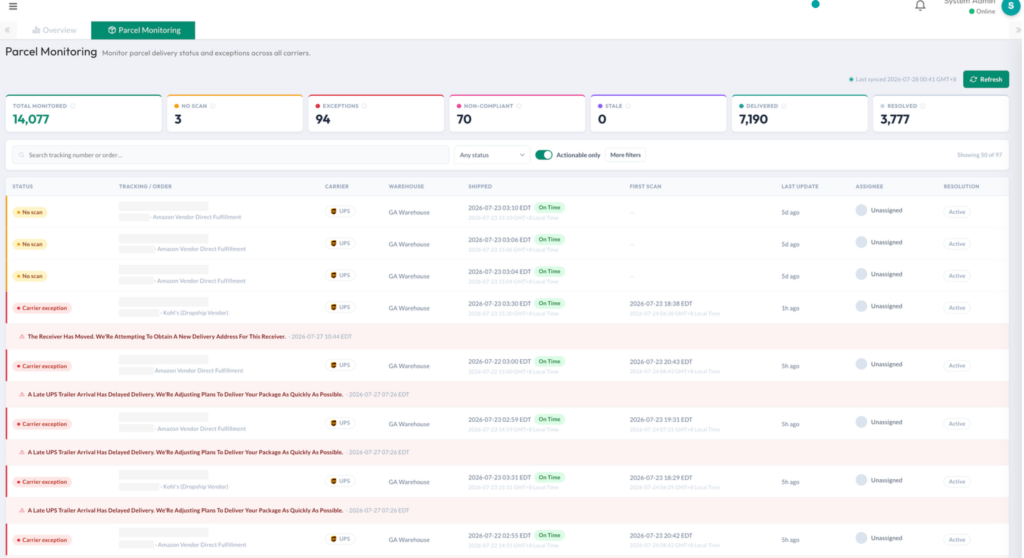Click the Online status indicator

(982, 12)
